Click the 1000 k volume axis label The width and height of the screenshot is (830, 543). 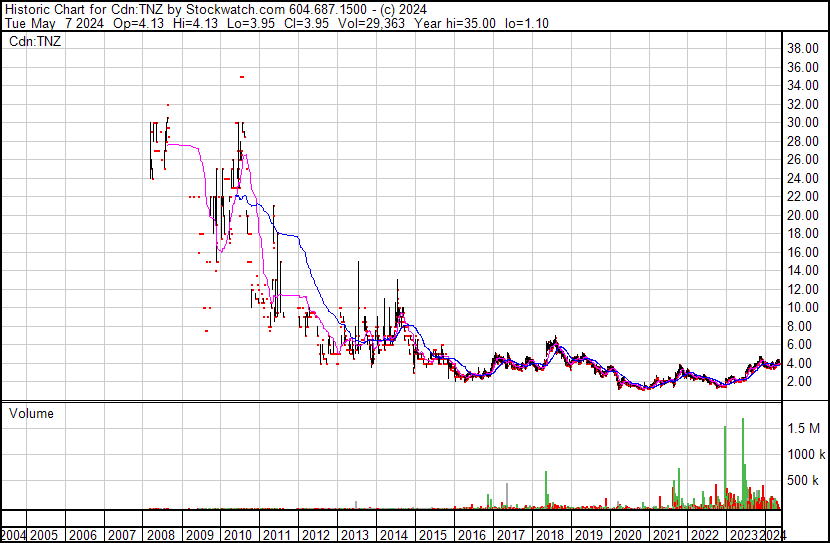[x=803, y=454]
